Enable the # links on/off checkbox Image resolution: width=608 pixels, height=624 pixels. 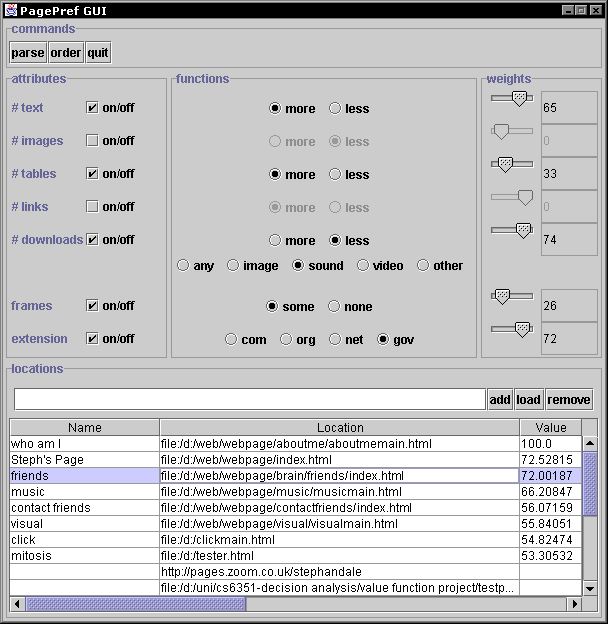[92, 207]
